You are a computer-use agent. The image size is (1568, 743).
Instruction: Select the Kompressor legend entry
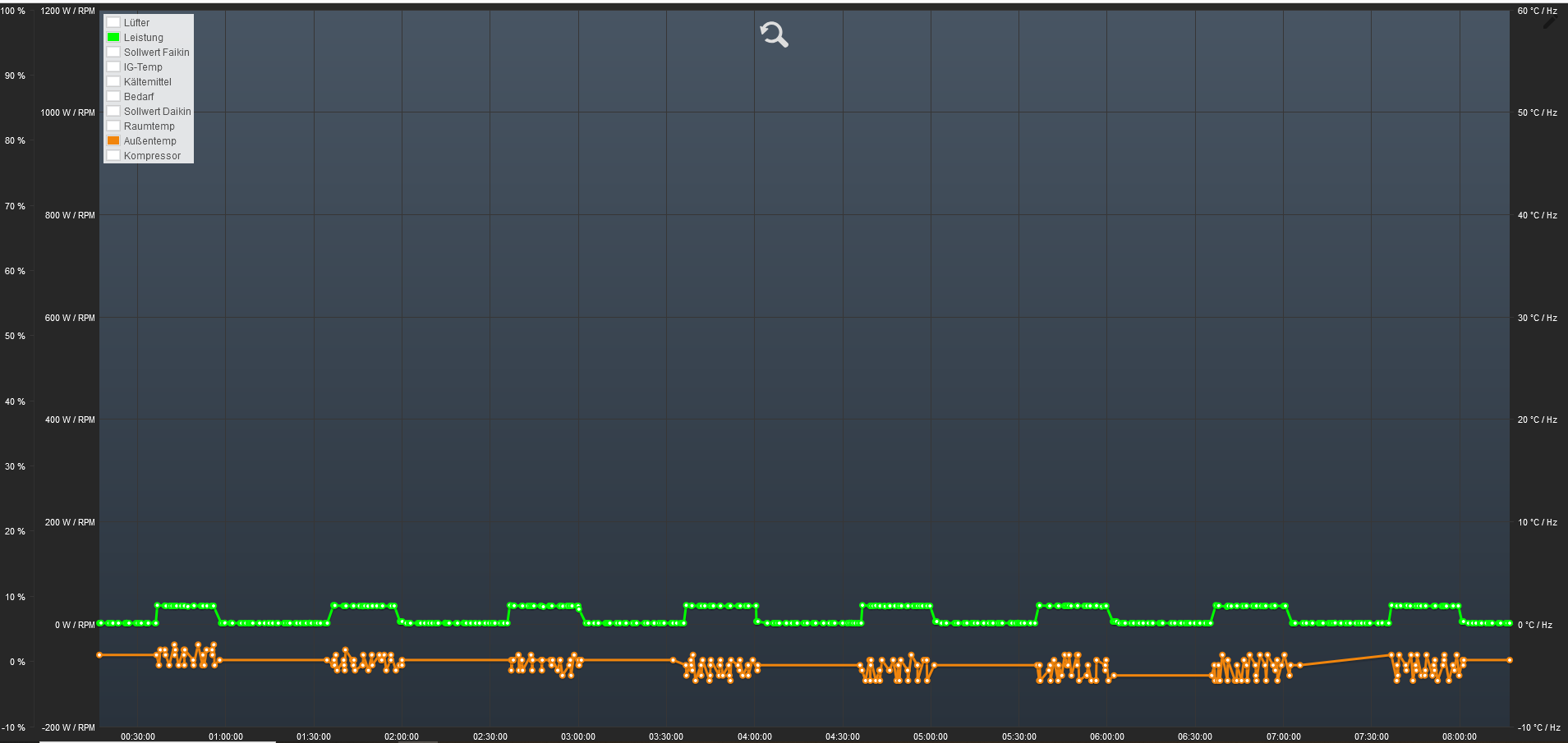tap(152, 156)
